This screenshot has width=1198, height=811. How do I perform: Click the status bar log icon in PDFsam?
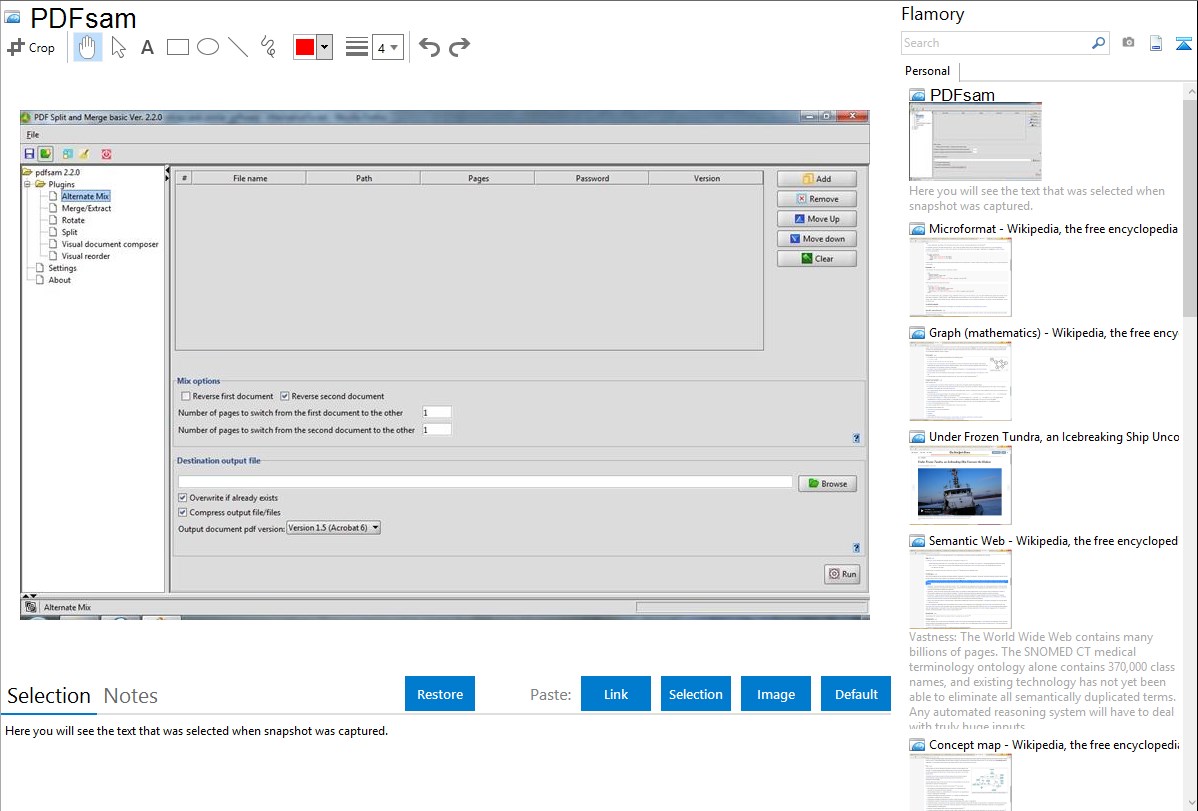[30, 607]
